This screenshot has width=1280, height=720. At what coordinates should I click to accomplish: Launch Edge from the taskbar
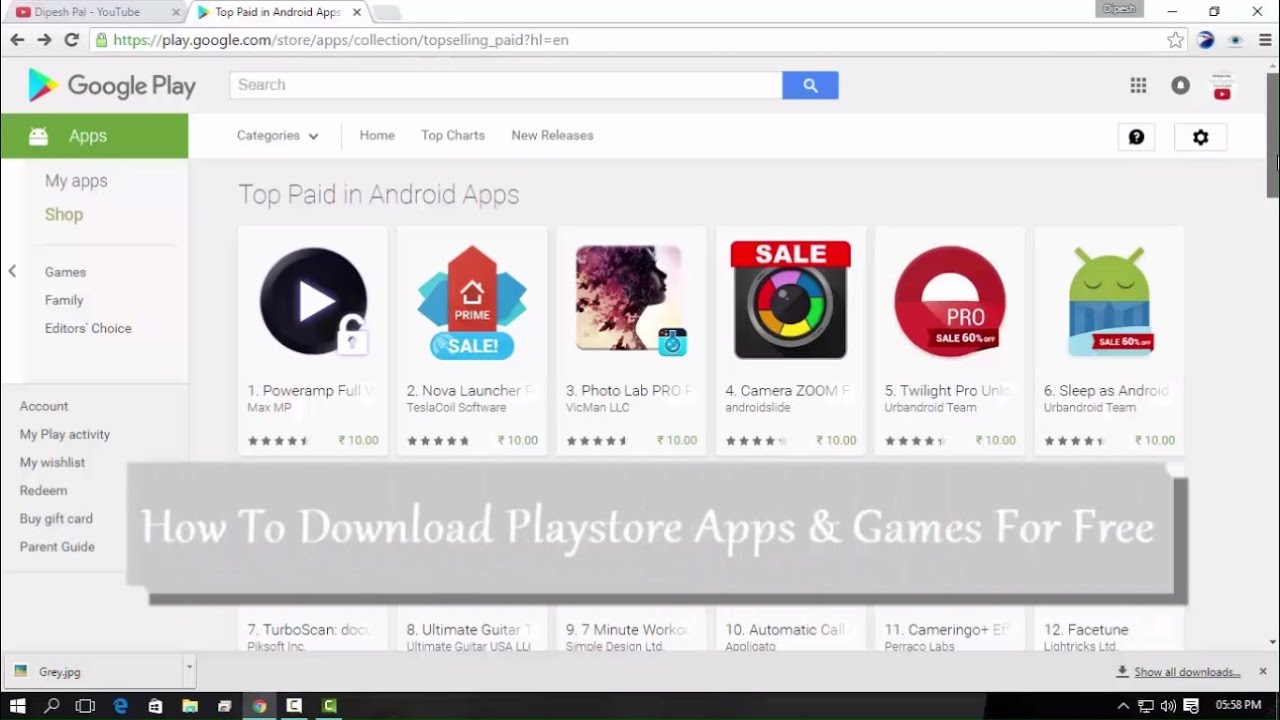pos(121,706)
